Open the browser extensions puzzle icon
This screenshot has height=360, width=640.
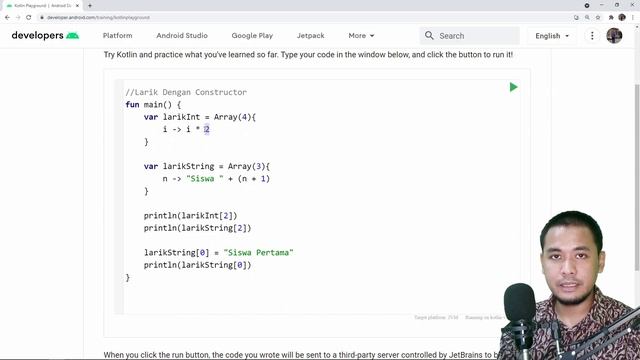pos(611,18)
